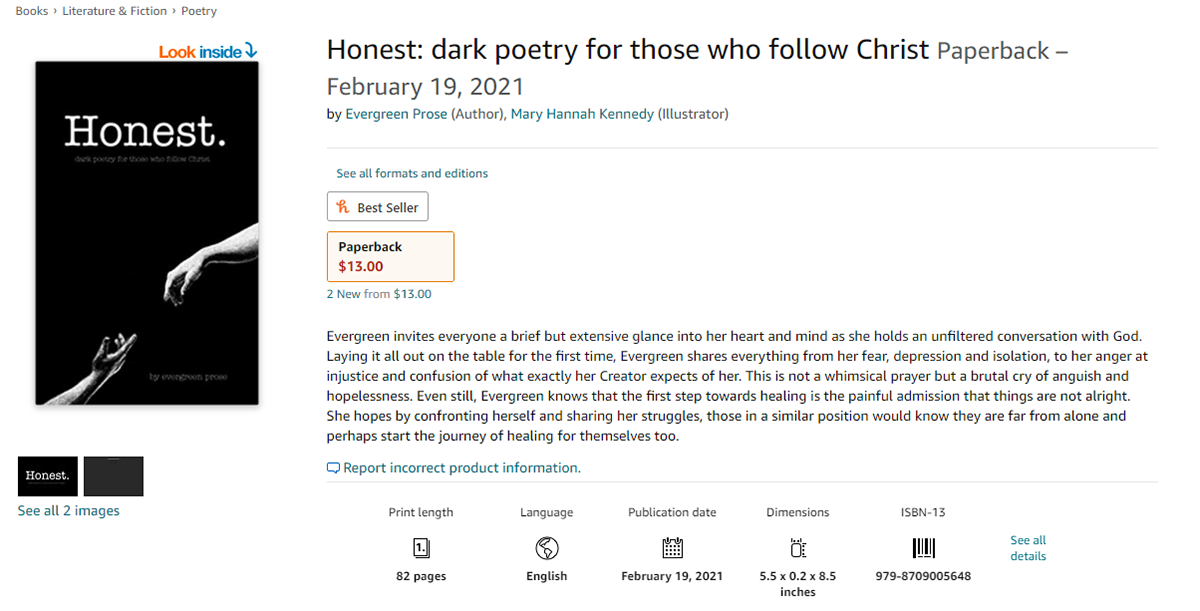View 2 New from $13.00 offers
The width and height of the screenshot is (1200, 611).
pos(379,294)
